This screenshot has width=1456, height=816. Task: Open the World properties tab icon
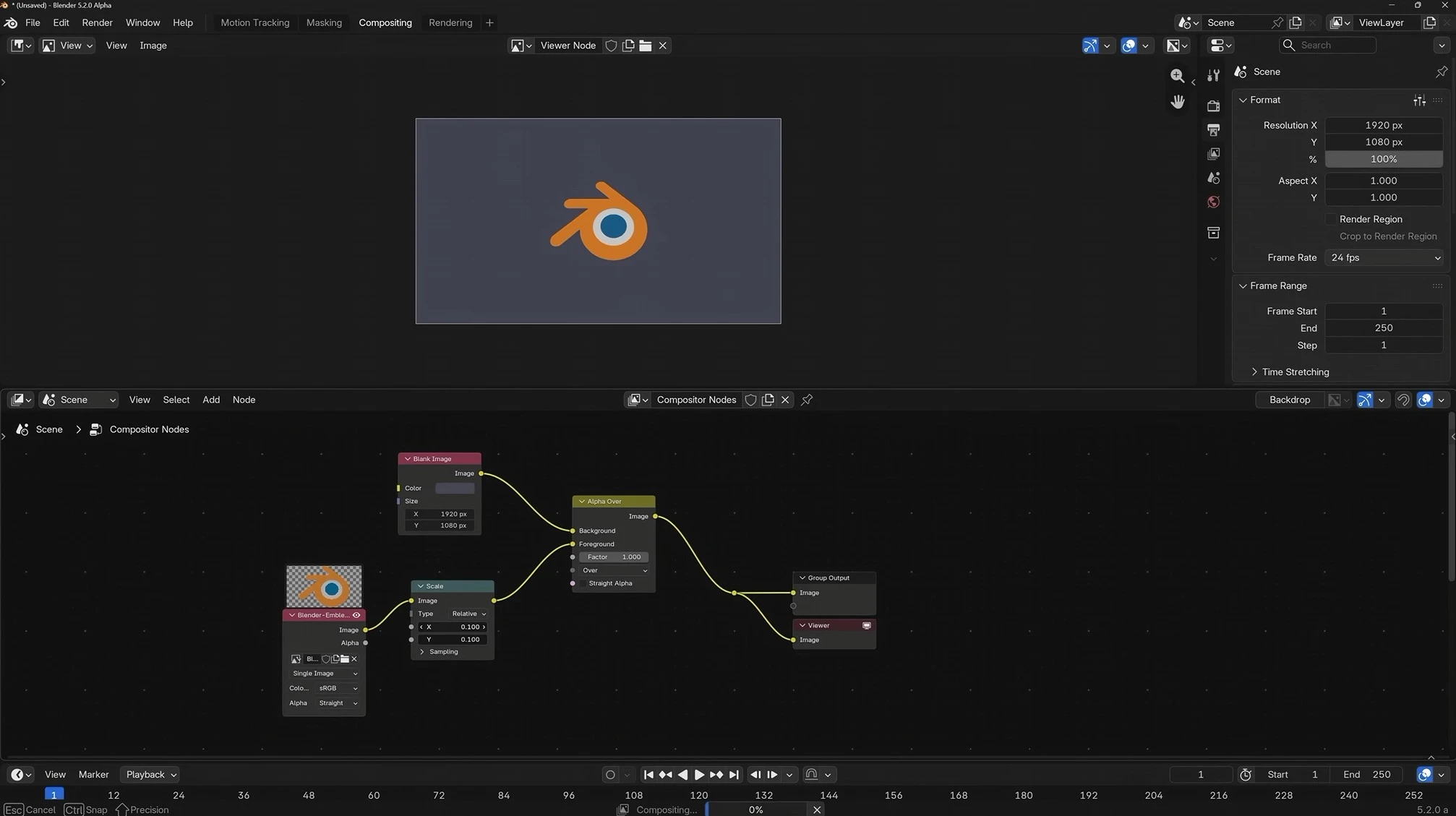(1213, 202)
